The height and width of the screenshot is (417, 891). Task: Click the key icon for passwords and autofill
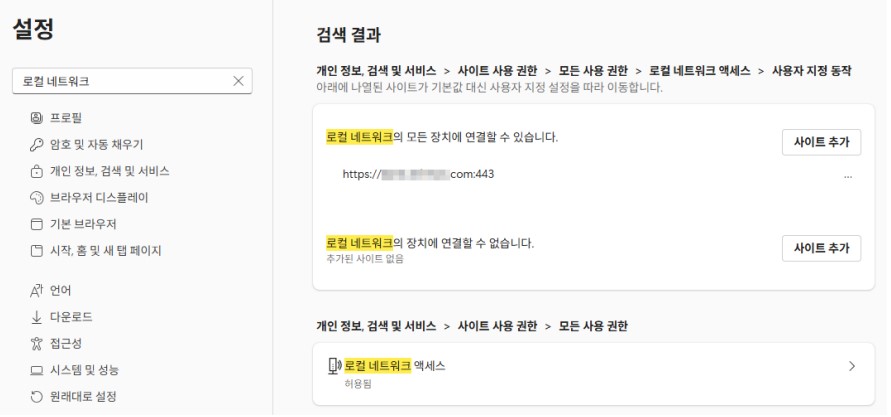(x=37, y=144)
